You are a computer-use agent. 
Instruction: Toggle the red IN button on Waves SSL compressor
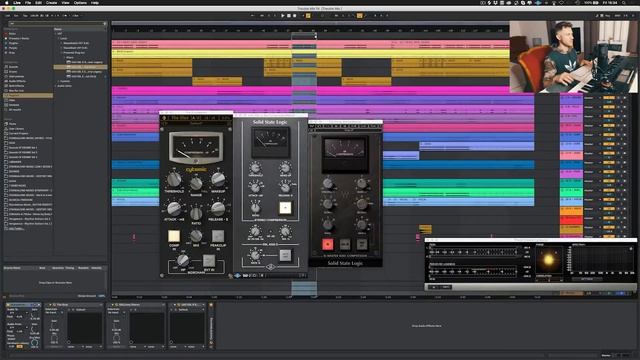coord(327,244)
